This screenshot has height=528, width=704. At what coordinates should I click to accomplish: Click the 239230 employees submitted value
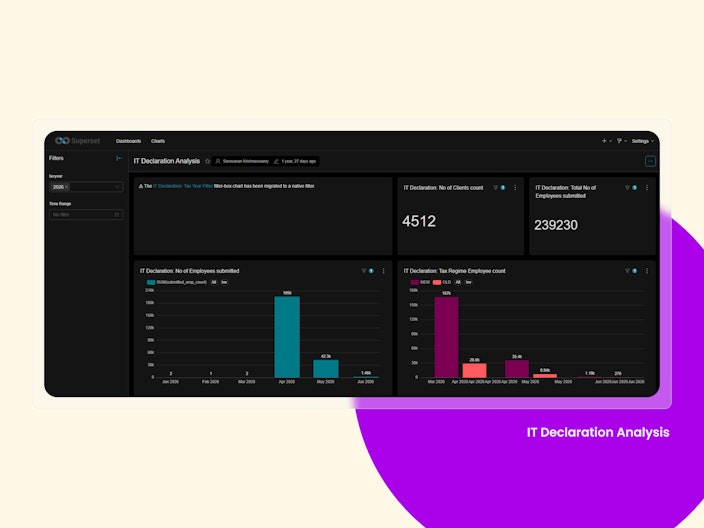(x=556, y=225)
